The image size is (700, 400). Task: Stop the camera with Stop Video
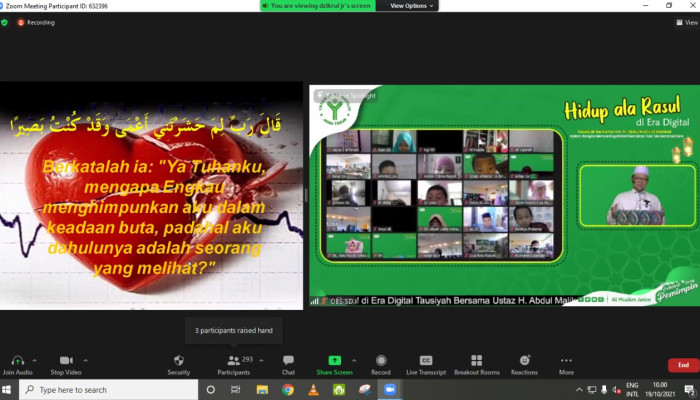click(x=66, y=361)
